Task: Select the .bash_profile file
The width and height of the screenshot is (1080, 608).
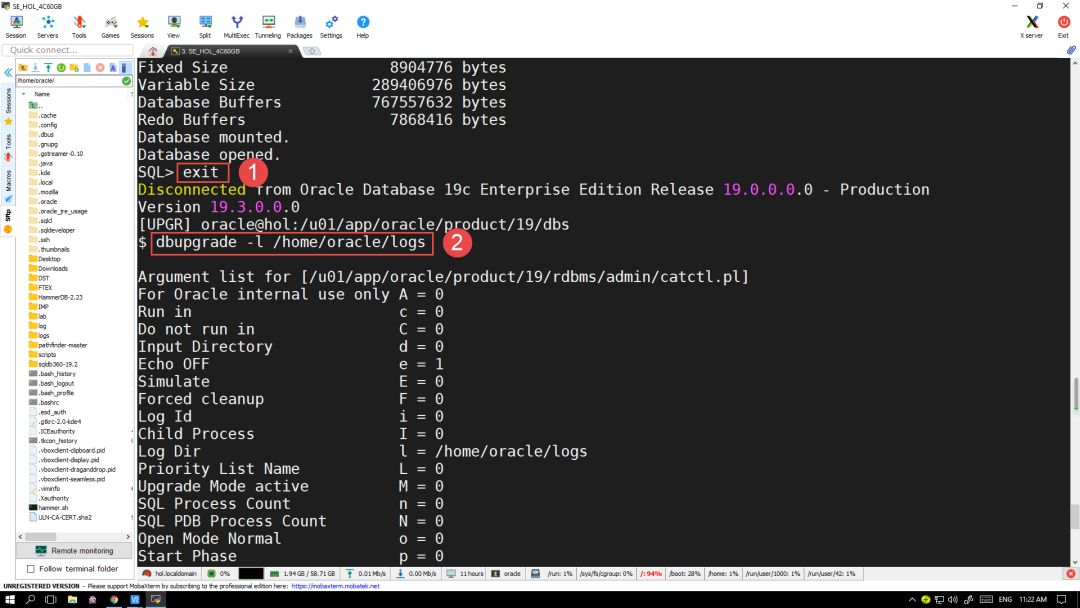Action: click(x=52, y=393)
